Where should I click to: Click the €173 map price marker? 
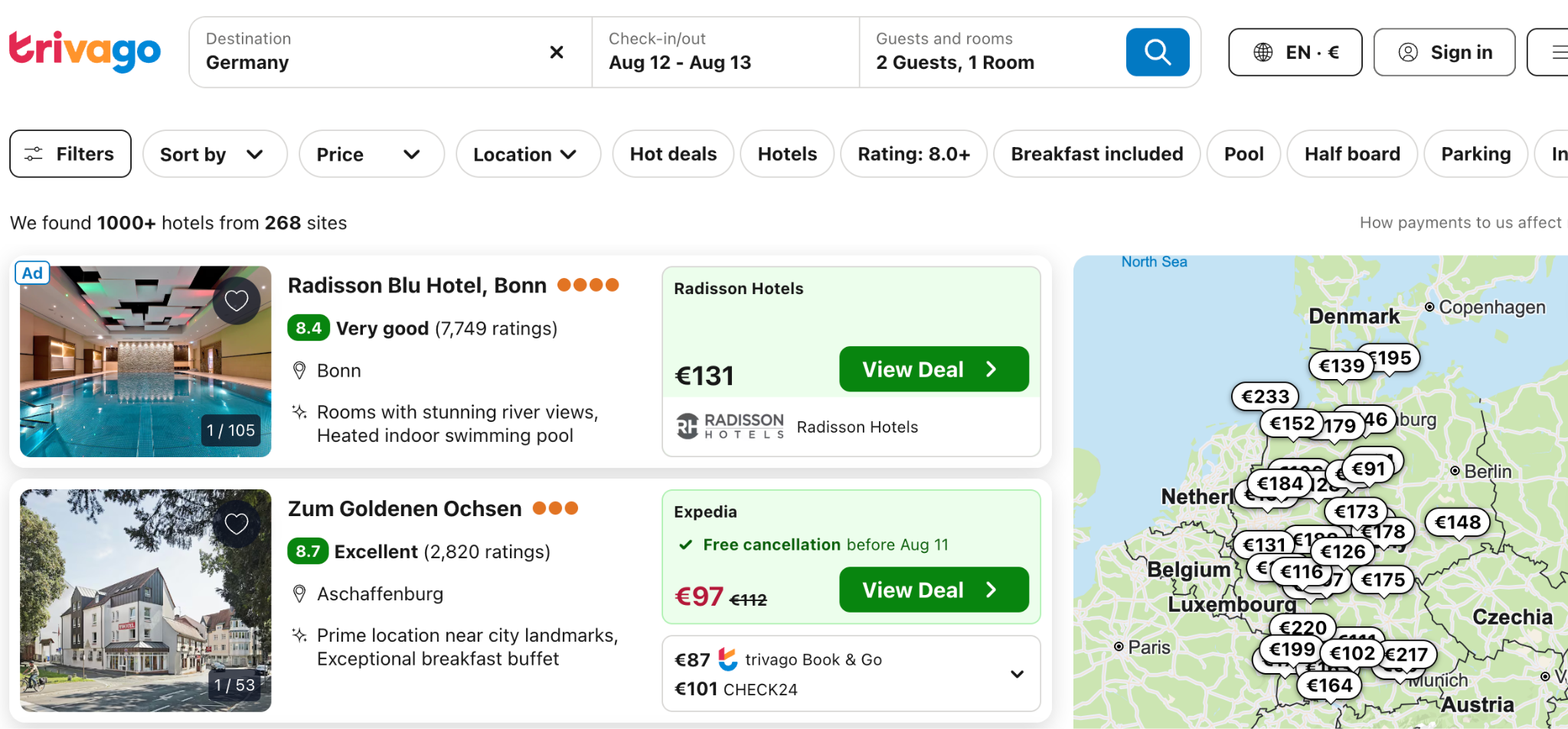pyautogui.click(x=1356, y=511)
